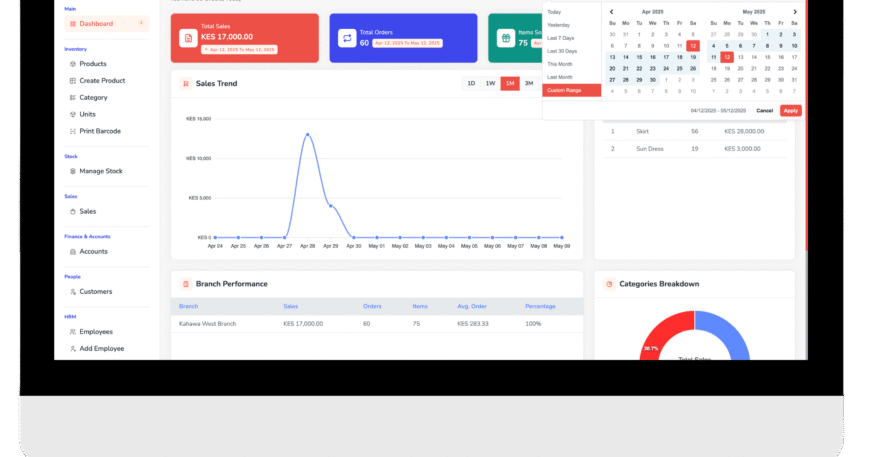Click the Sales bag icon in sidebar
The width and height of the screenshot is (870, 457).
tap(73, 211)
